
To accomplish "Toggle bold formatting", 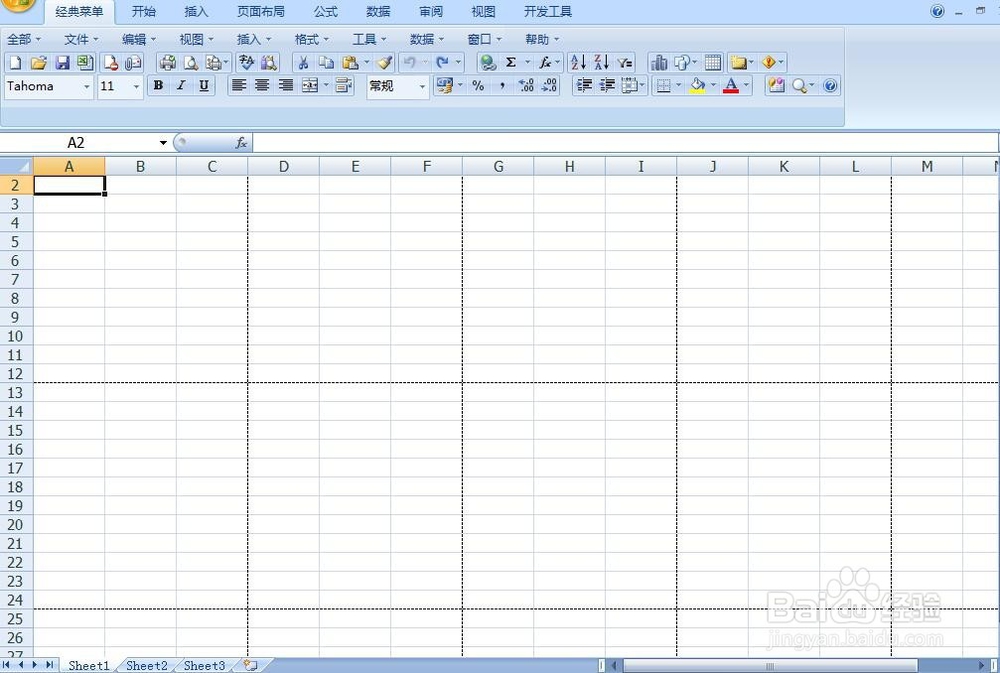I will click(158, 85).
